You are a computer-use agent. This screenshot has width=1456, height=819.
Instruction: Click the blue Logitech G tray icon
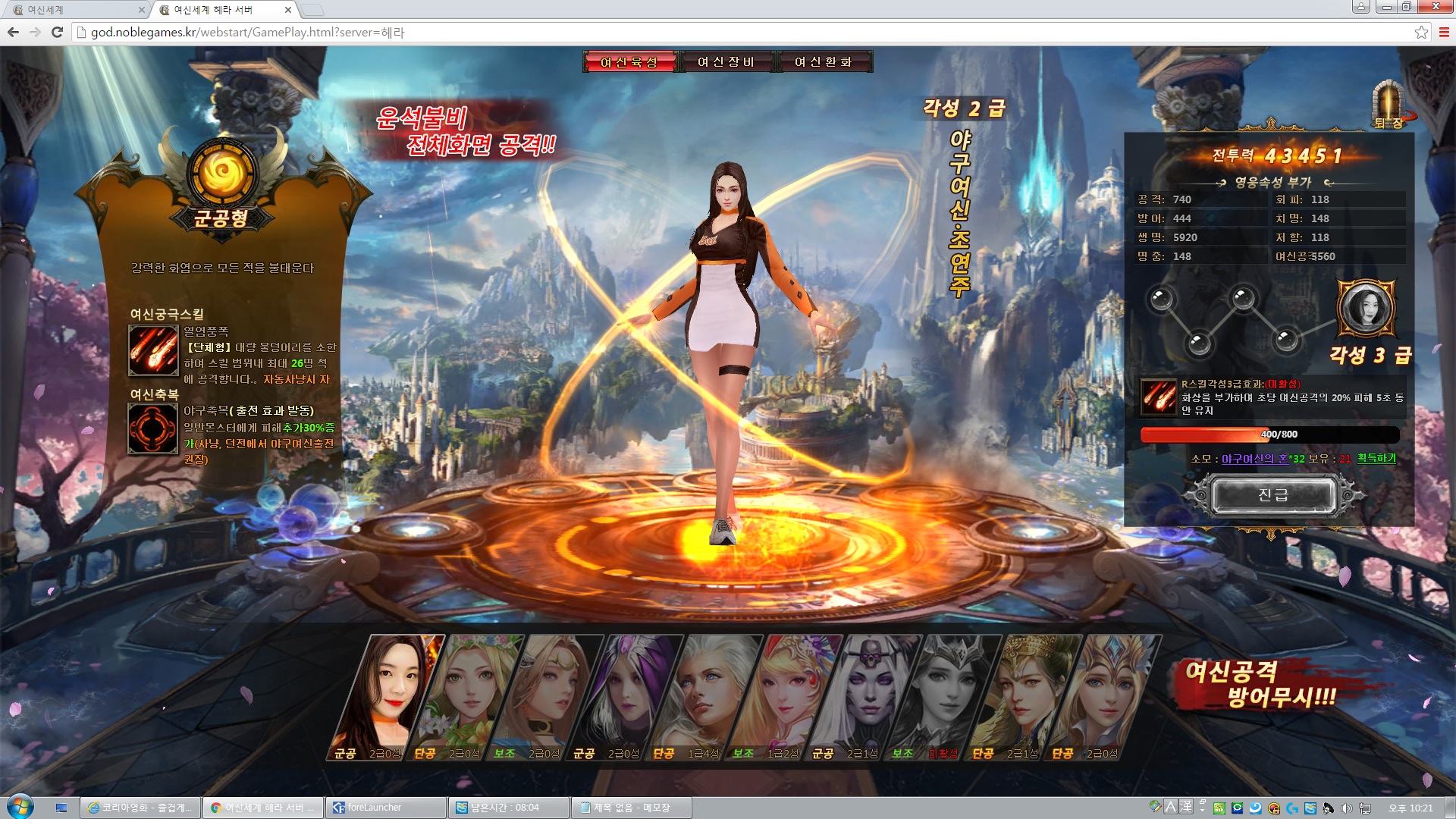click(1292, 808)
